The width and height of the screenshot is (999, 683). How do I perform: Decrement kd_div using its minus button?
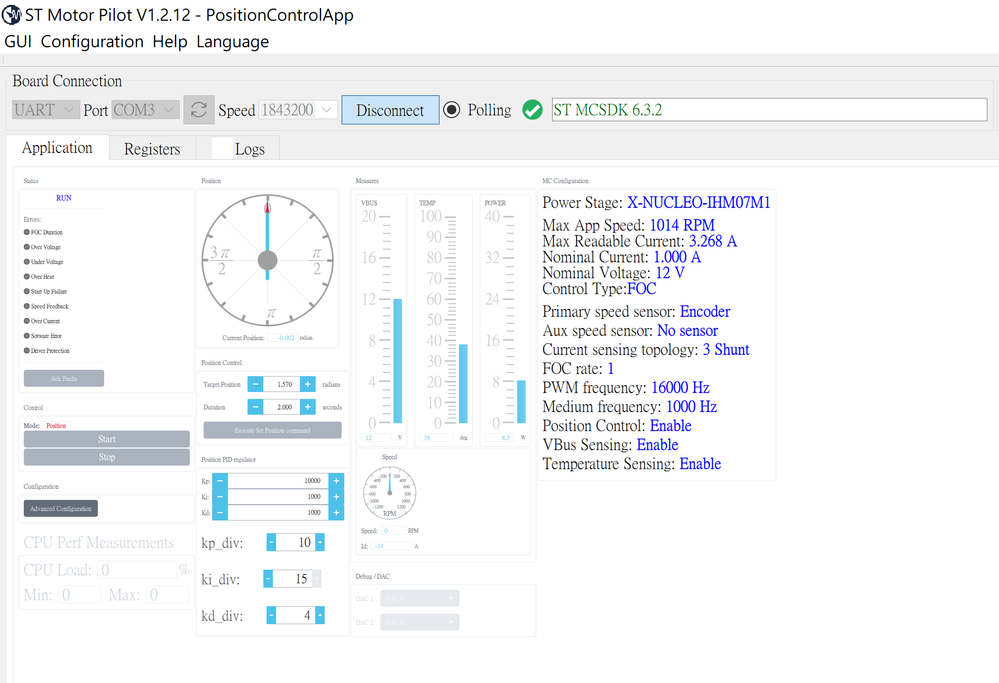click(271, 615)
